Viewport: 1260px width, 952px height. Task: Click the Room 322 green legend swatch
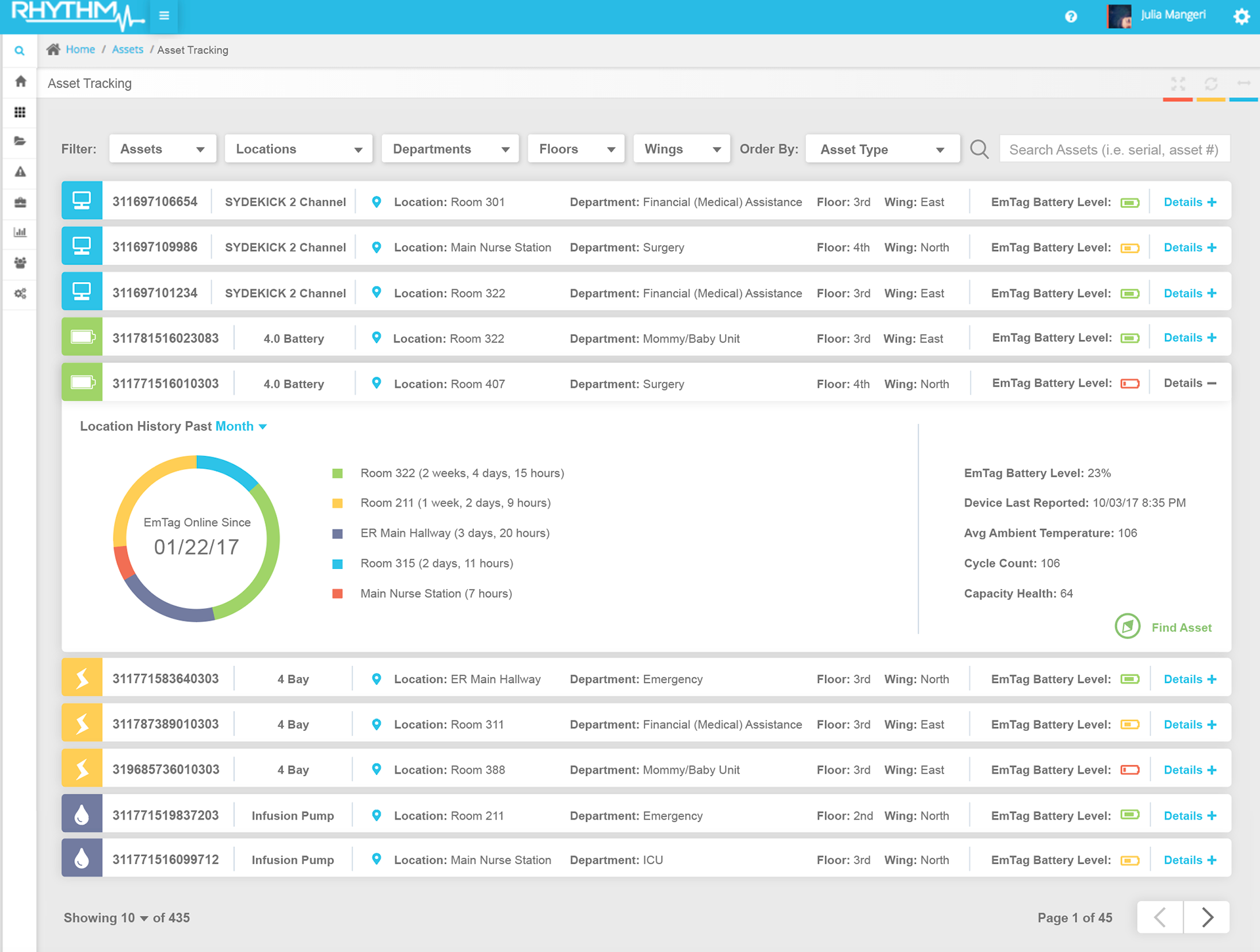(x=337, y=474)
